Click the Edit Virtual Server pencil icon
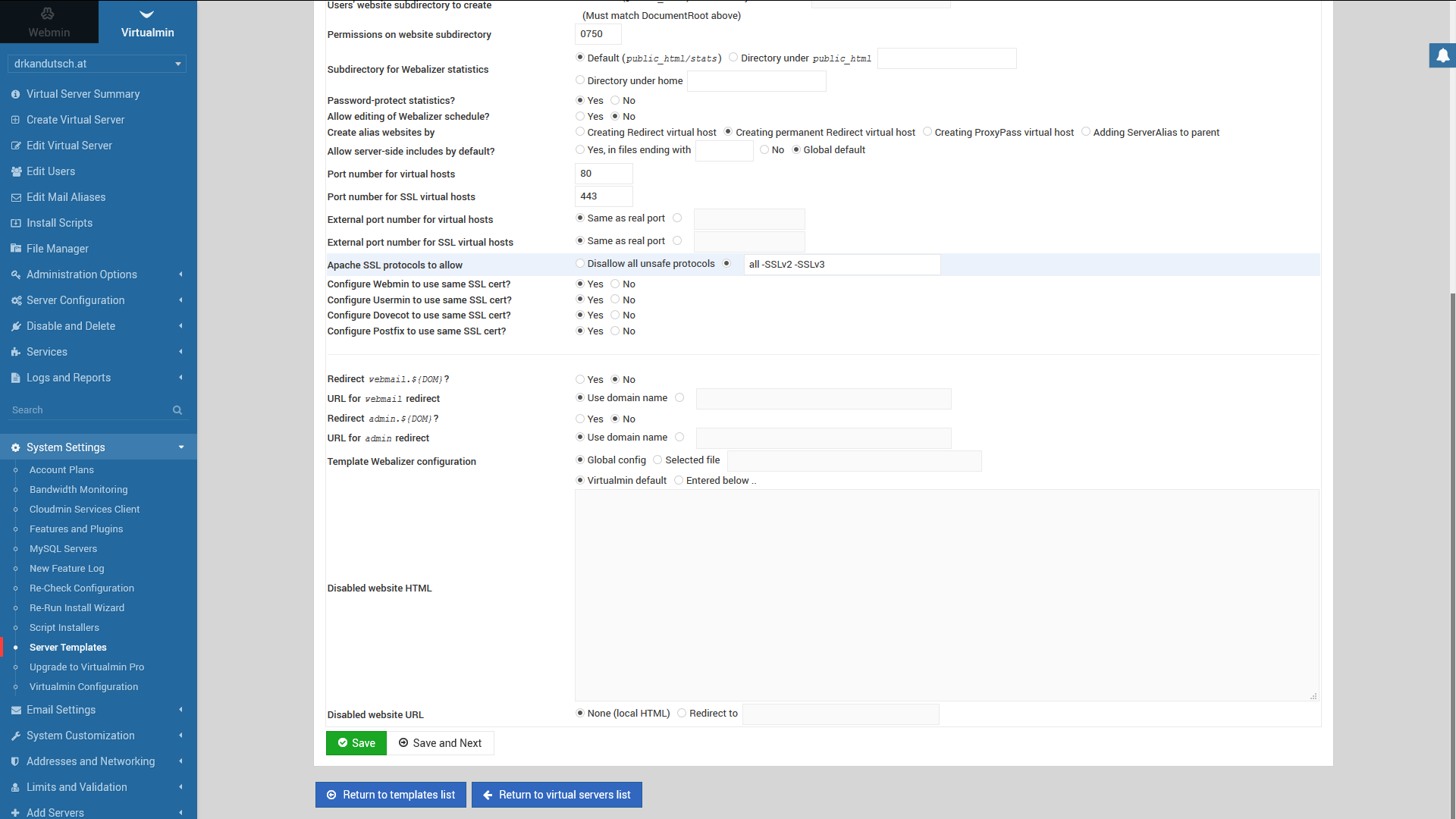The width and height of the screenshot is (1456, 819). coord(15,146)
